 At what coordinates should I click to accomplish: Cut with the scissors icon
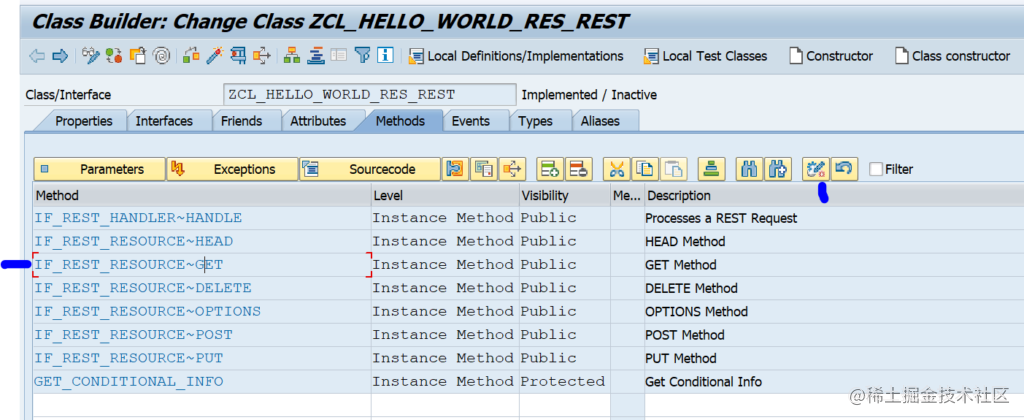point(616,169)
